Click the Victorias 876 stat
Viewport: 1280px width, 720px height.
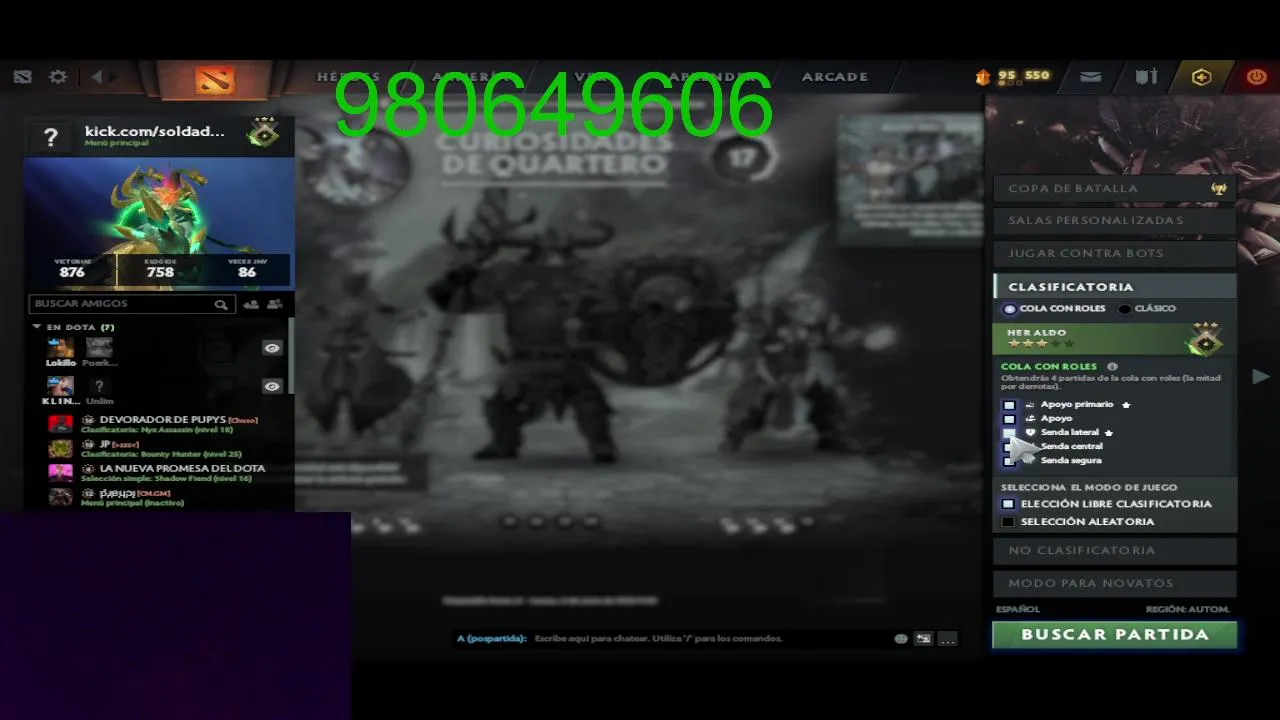[72, 268]
